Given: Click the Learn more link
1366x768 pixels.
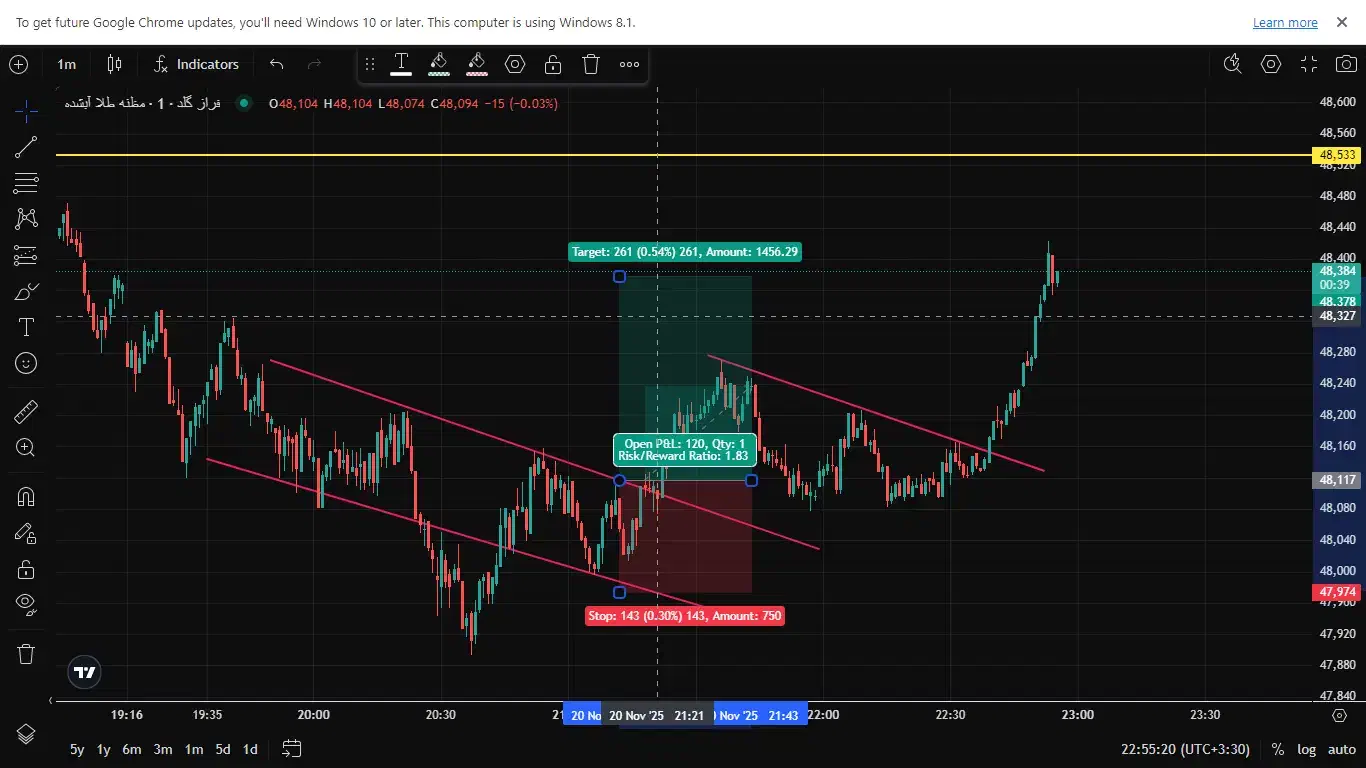Looking at the screenshot, I should click(1285, 22).
